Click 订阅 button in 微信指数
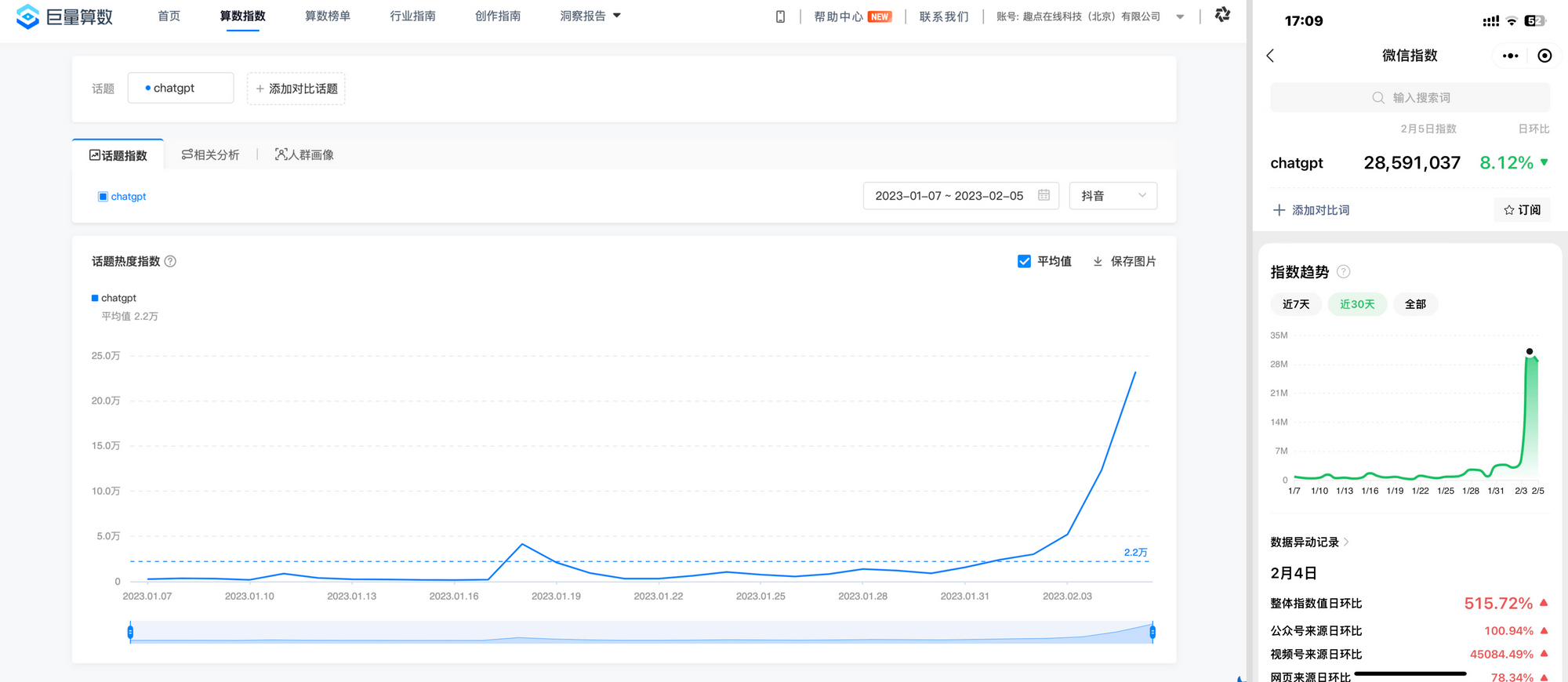Viewport: 1568px width, 682px height. pyautogui.click(x=1522, y=210)
